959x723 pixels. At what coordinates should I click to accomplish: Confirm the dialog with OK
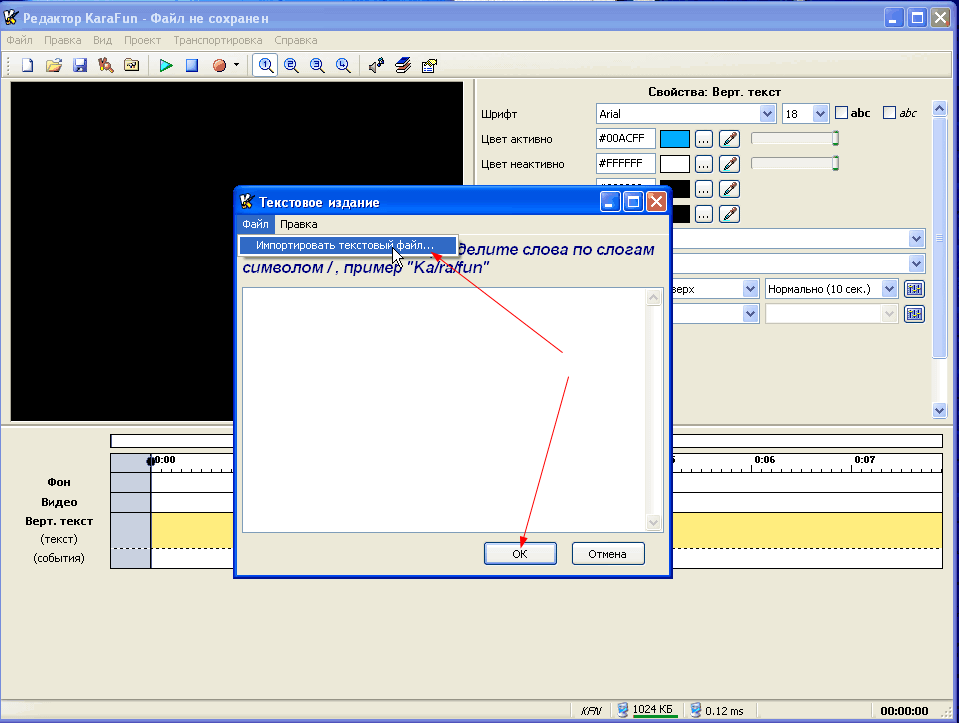pyautogui.click(x=520, y=554)
